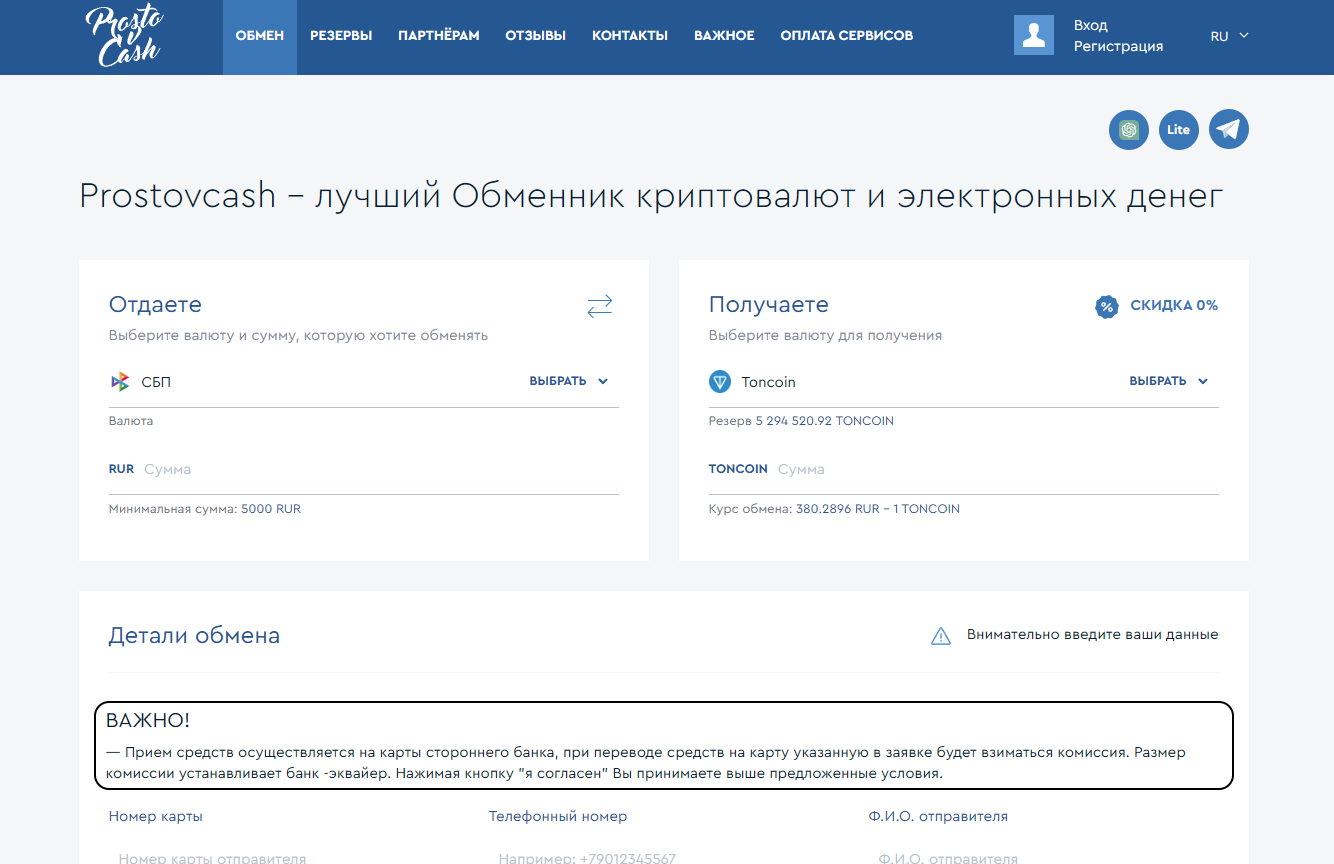
Task: Open ВЫБРАТЬ dropdown for Toncoin currency
Action: [1169, 381]
